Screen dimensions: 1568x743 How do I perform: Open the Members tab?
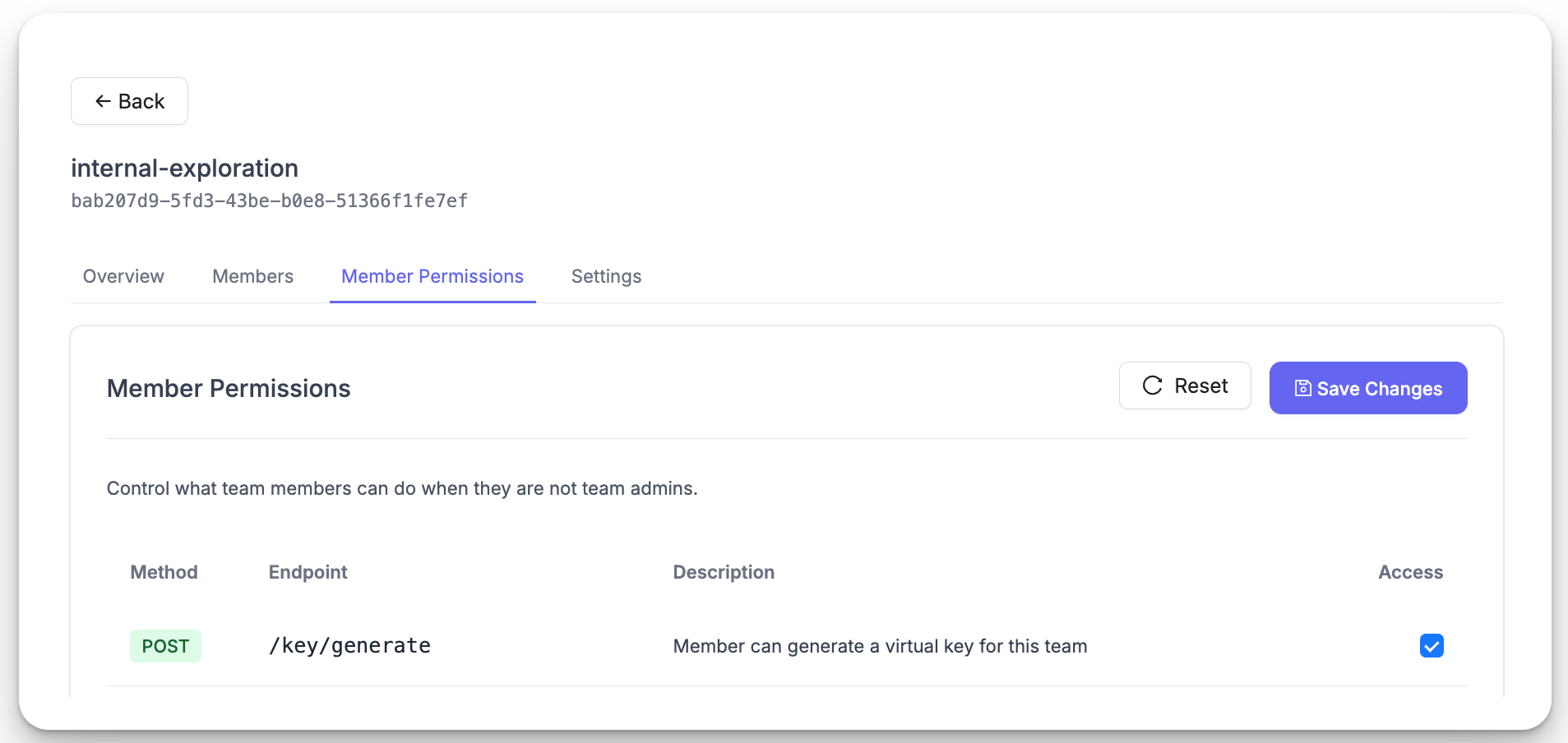tap(252, 276)
